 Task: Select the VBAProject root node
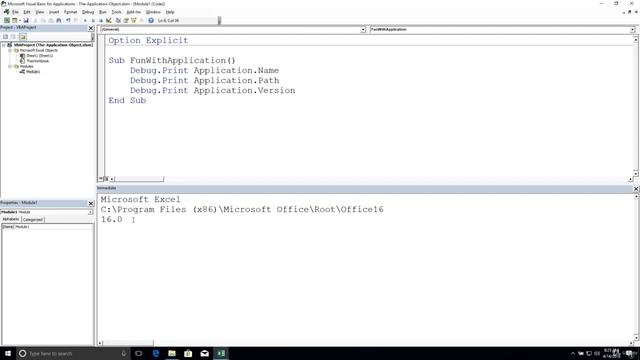click(x=53, y=45)
